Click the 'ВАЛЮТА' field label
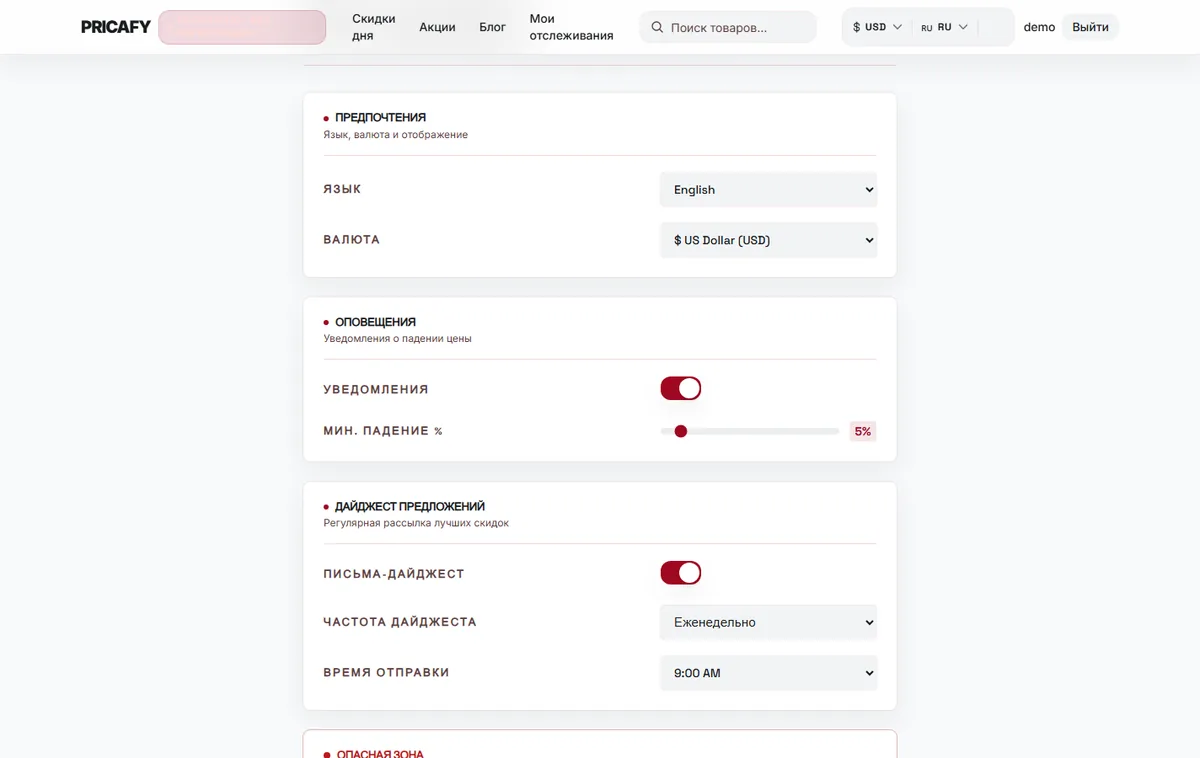The height and width of the screenshot is (758, 1200). (x=351, y=240)
